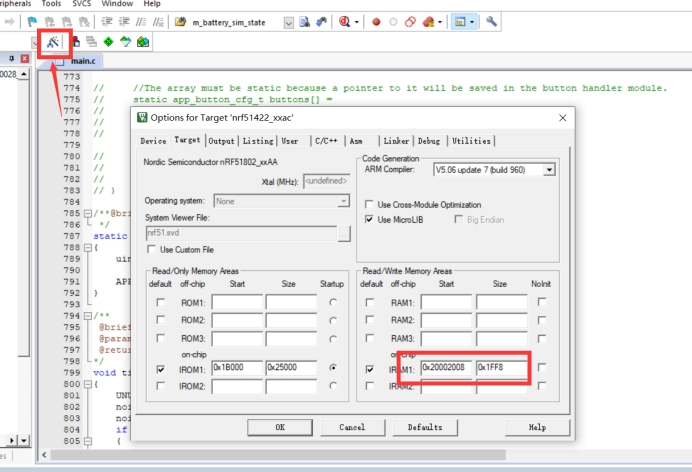Screen dimensions: 692x472
Task: Open the target selection dropdown
Action: [x=35, y=43]
